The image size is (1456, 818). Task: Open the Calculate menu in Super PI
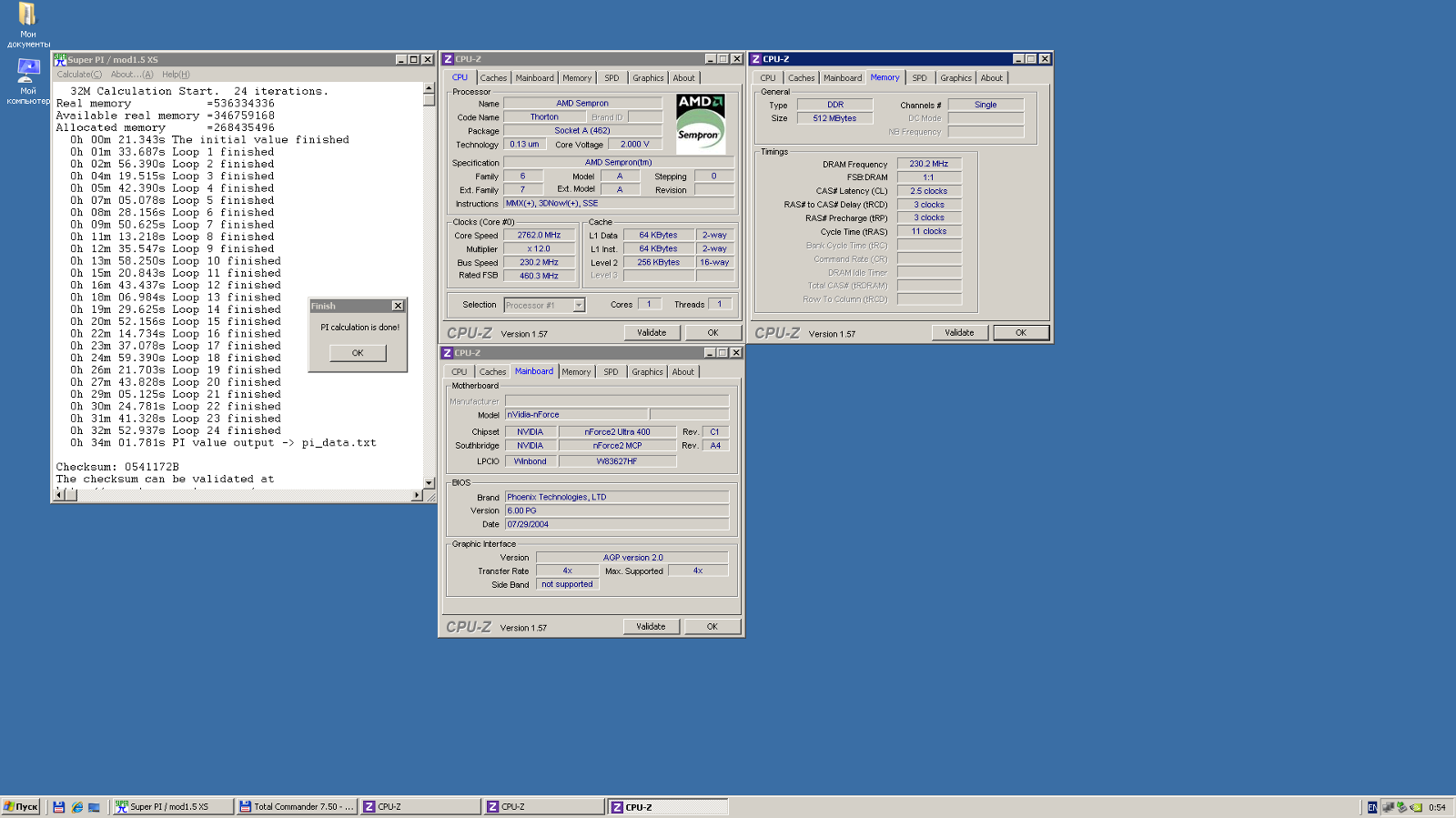pyautogui.click(x=79, y=75)
